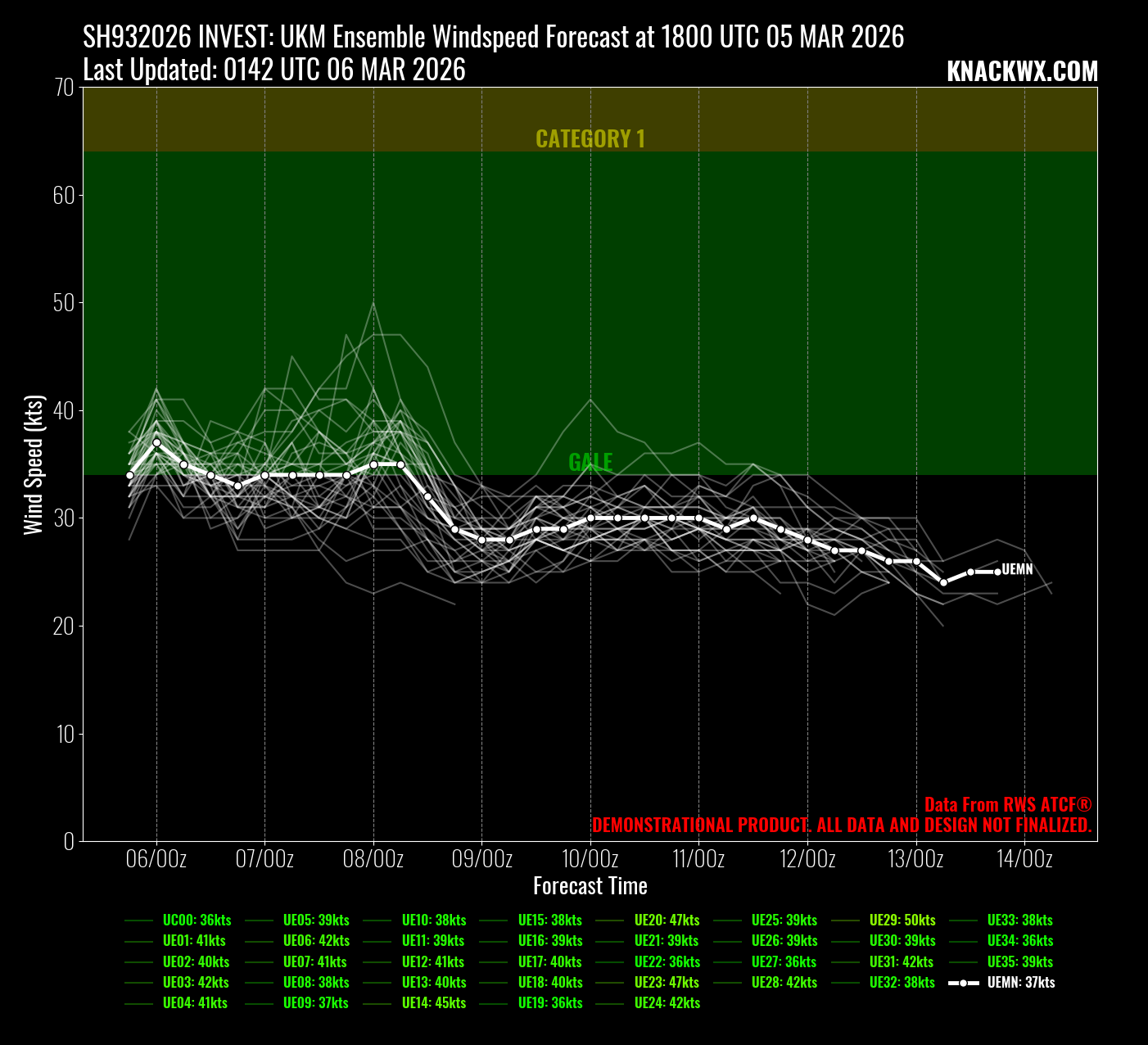Click the UE35: 39kts legend label
This screenshot has width=1148, height=1045.
[1019, 962]
